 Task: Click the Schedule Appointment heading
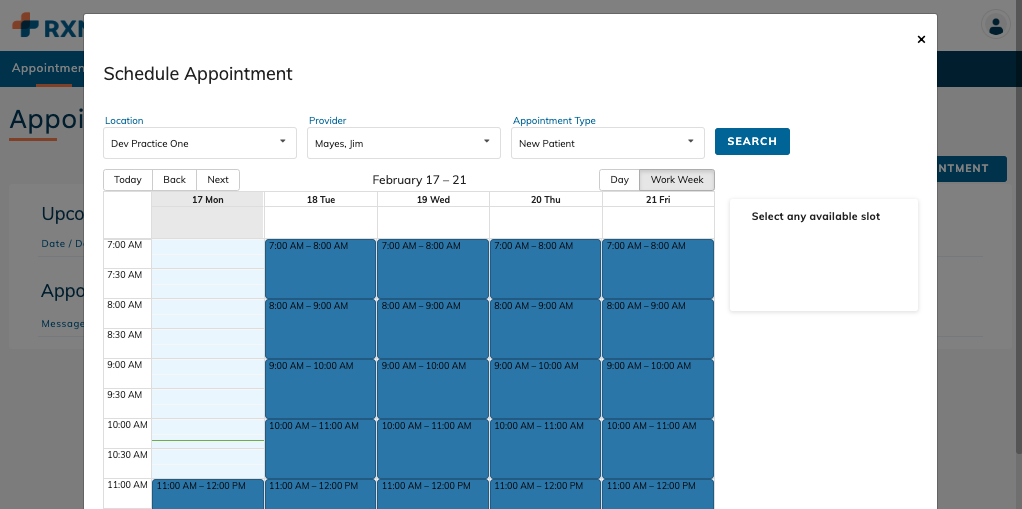[x=198, y=74]
